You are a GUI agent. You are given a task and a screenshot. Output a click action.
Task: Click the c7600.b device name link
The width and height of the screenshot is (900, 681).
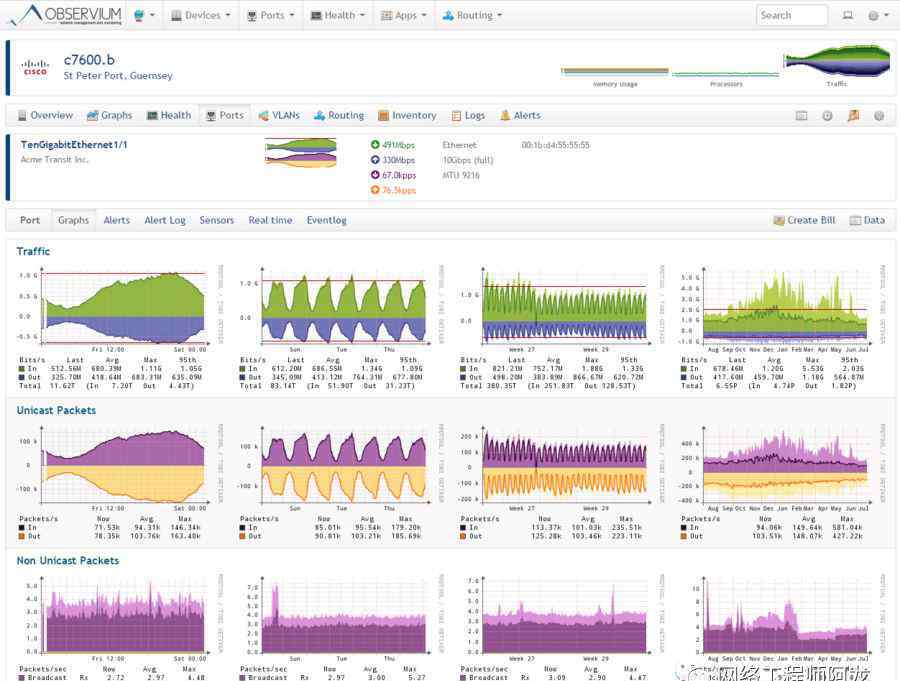[x=89, y=60]
